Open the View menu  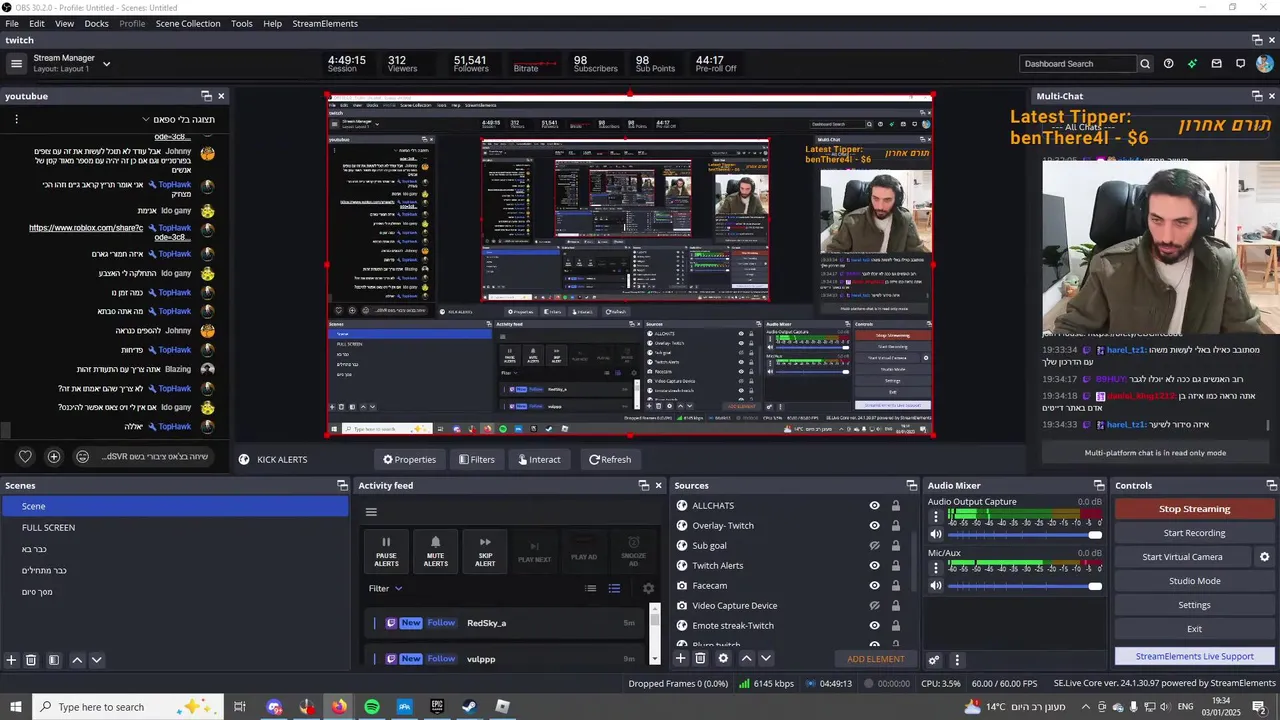click(x=64, y=23)
